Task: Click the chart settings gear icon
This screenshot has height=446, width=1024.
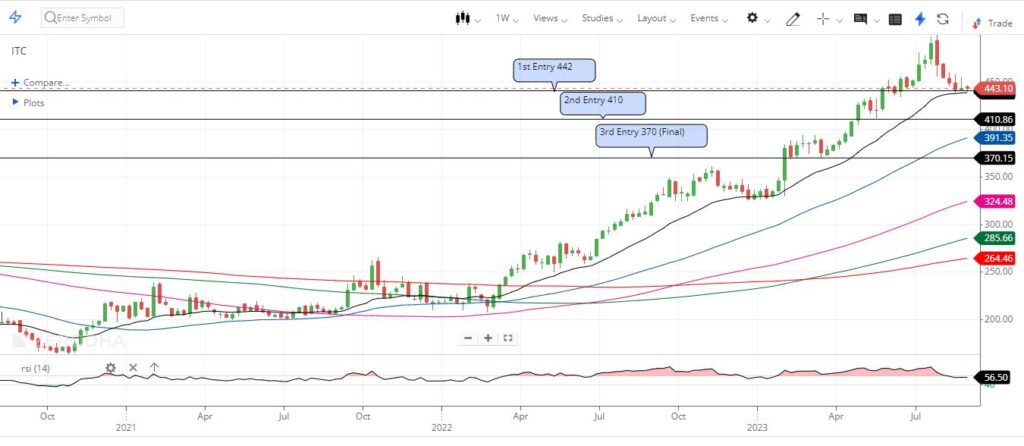Action: [752, 18]
